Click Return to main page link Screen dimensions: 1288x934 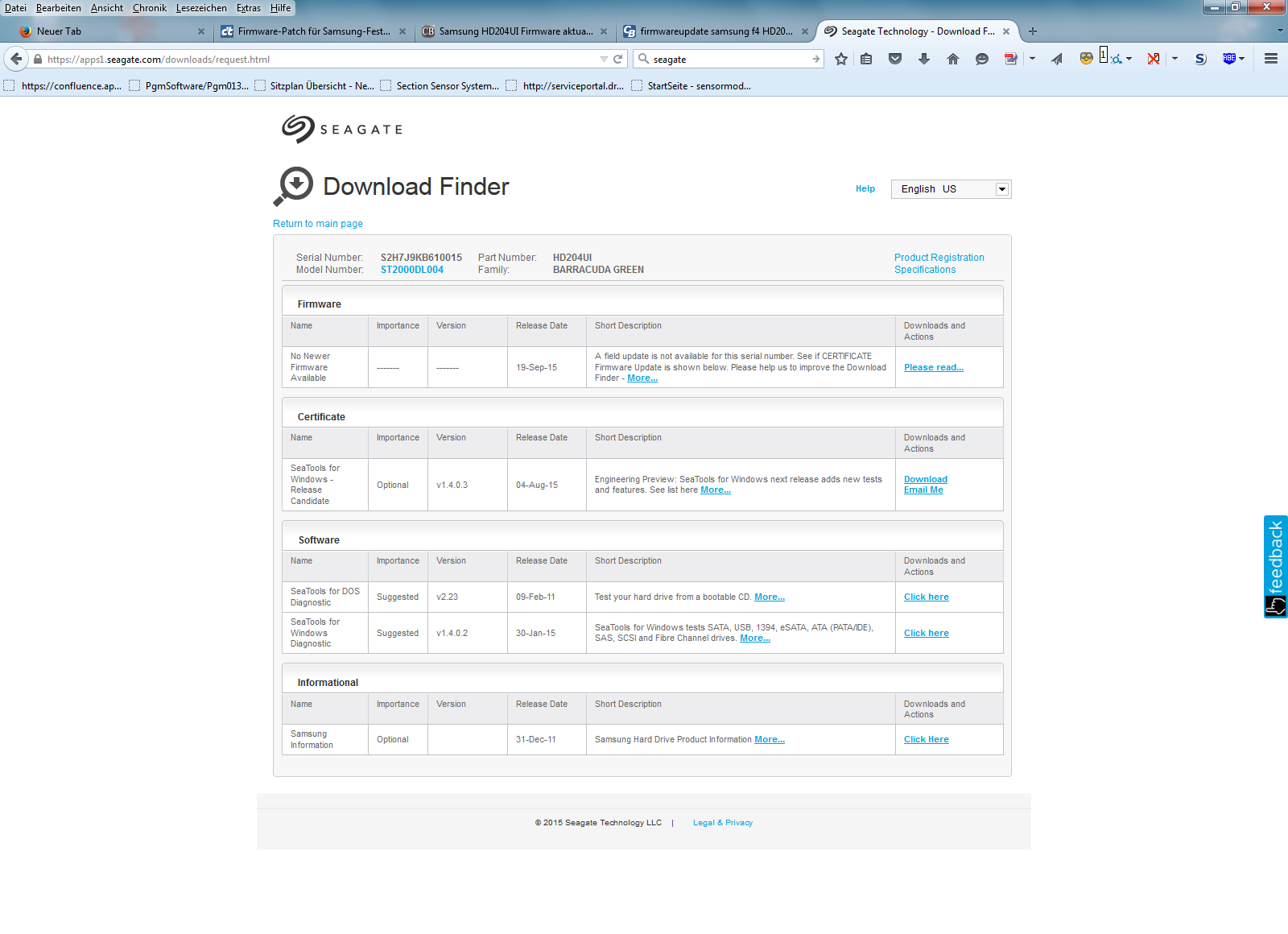click(x=318, y=224)
